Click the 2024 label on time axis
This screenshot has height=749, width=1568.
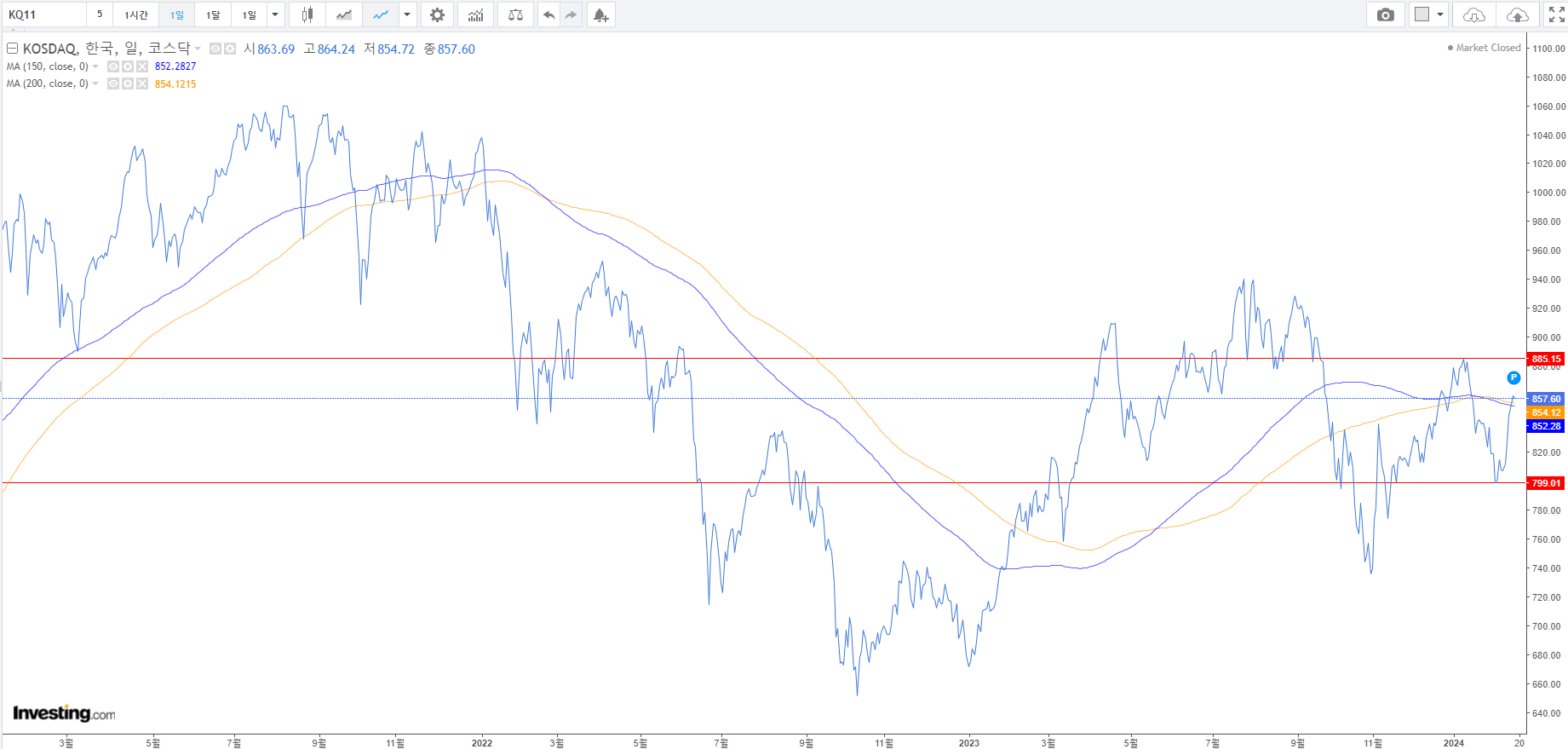(x=1454, y=743)
